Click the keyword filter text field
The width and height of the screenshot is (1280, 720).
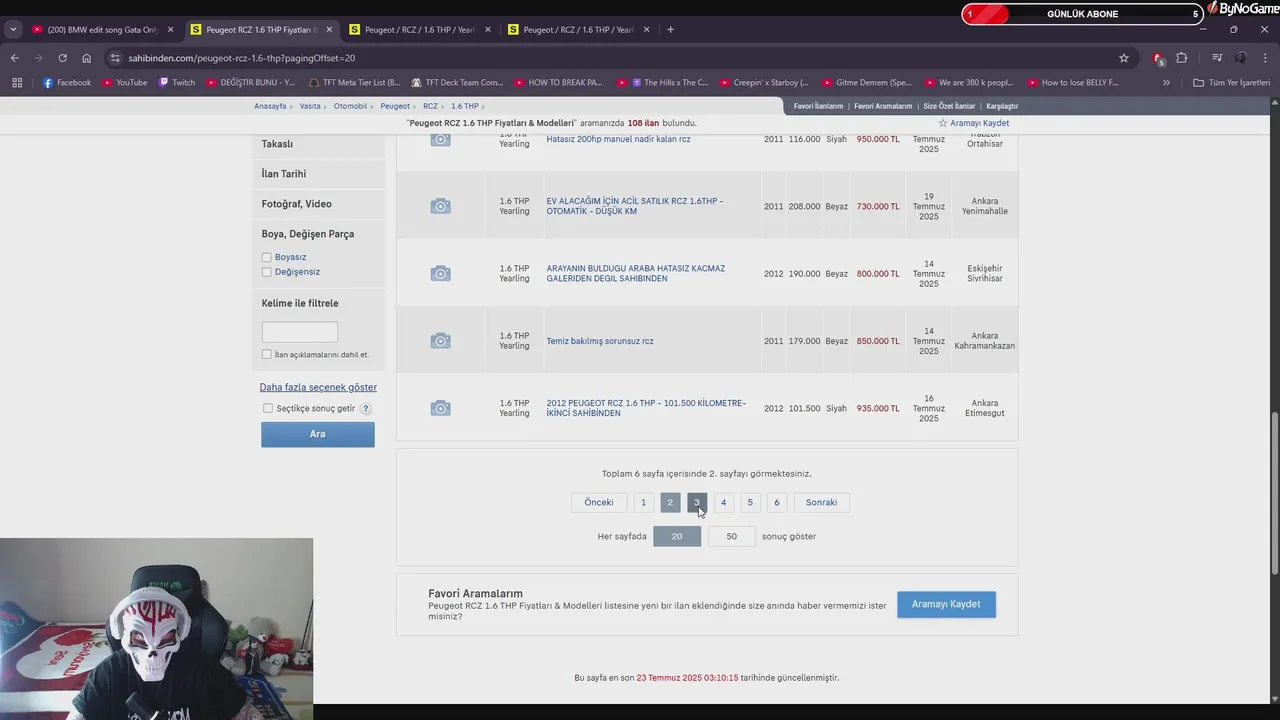coord(299,332)
